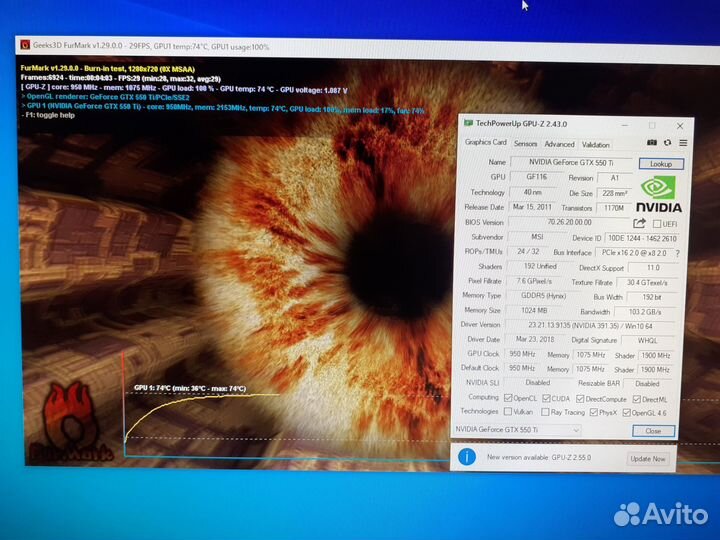Click the Resizable BAR value Disabled
This screenshot has height=540, width=720.
[x=647, y=383]
